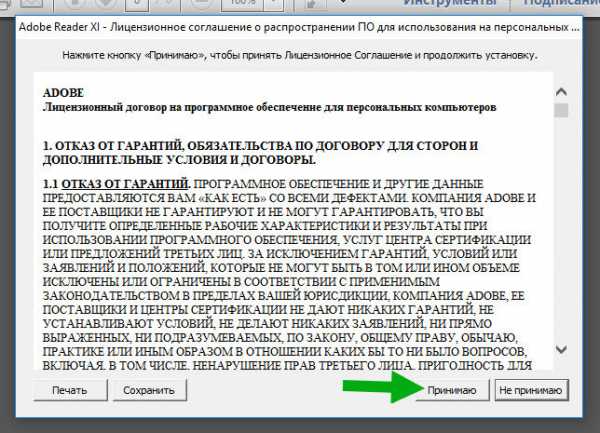Decline the license with Не принимаю
Screen dimensions: 600x433
point(531,390)
